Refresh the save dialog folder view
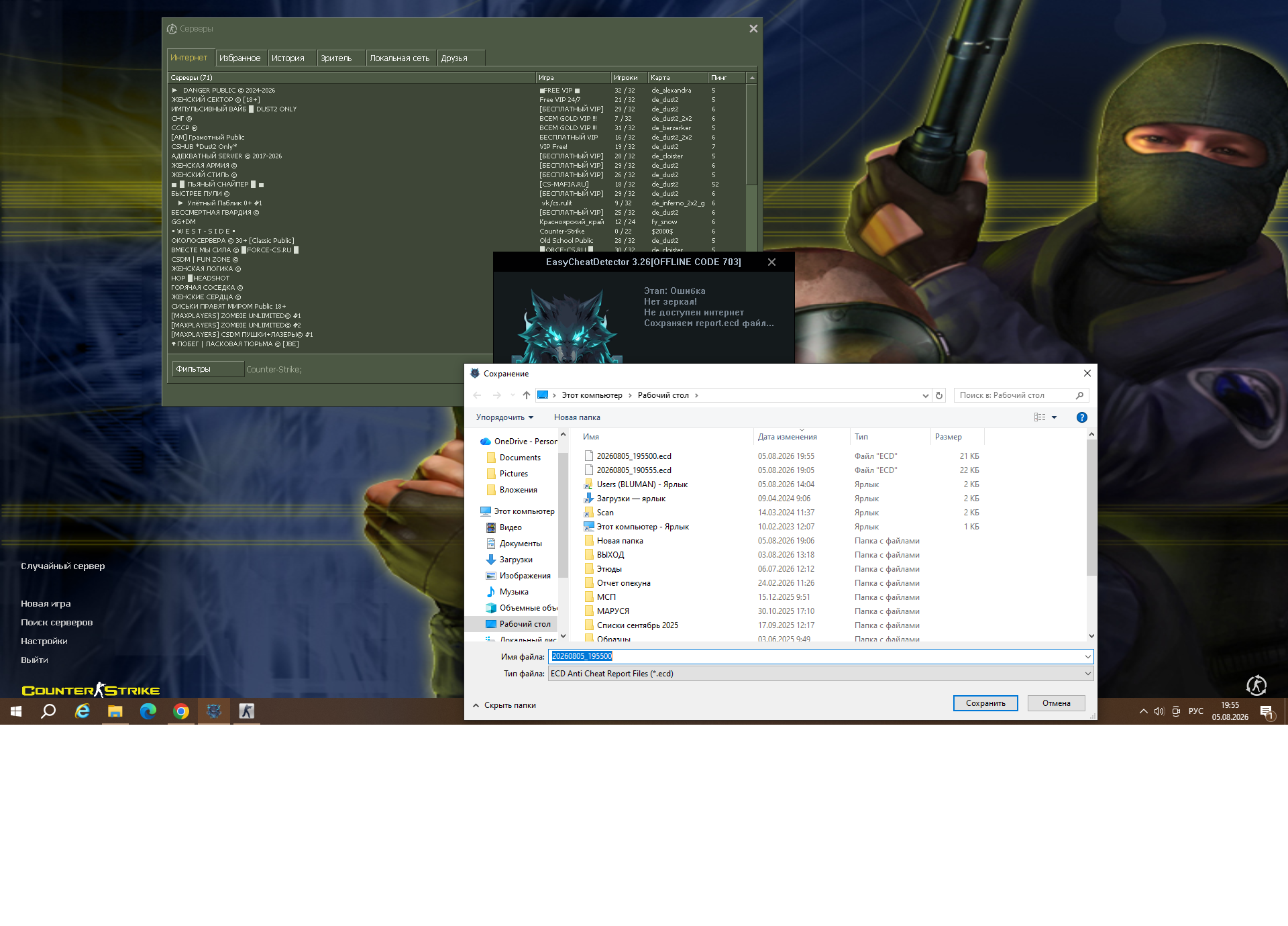 click(x=939, y=395)
